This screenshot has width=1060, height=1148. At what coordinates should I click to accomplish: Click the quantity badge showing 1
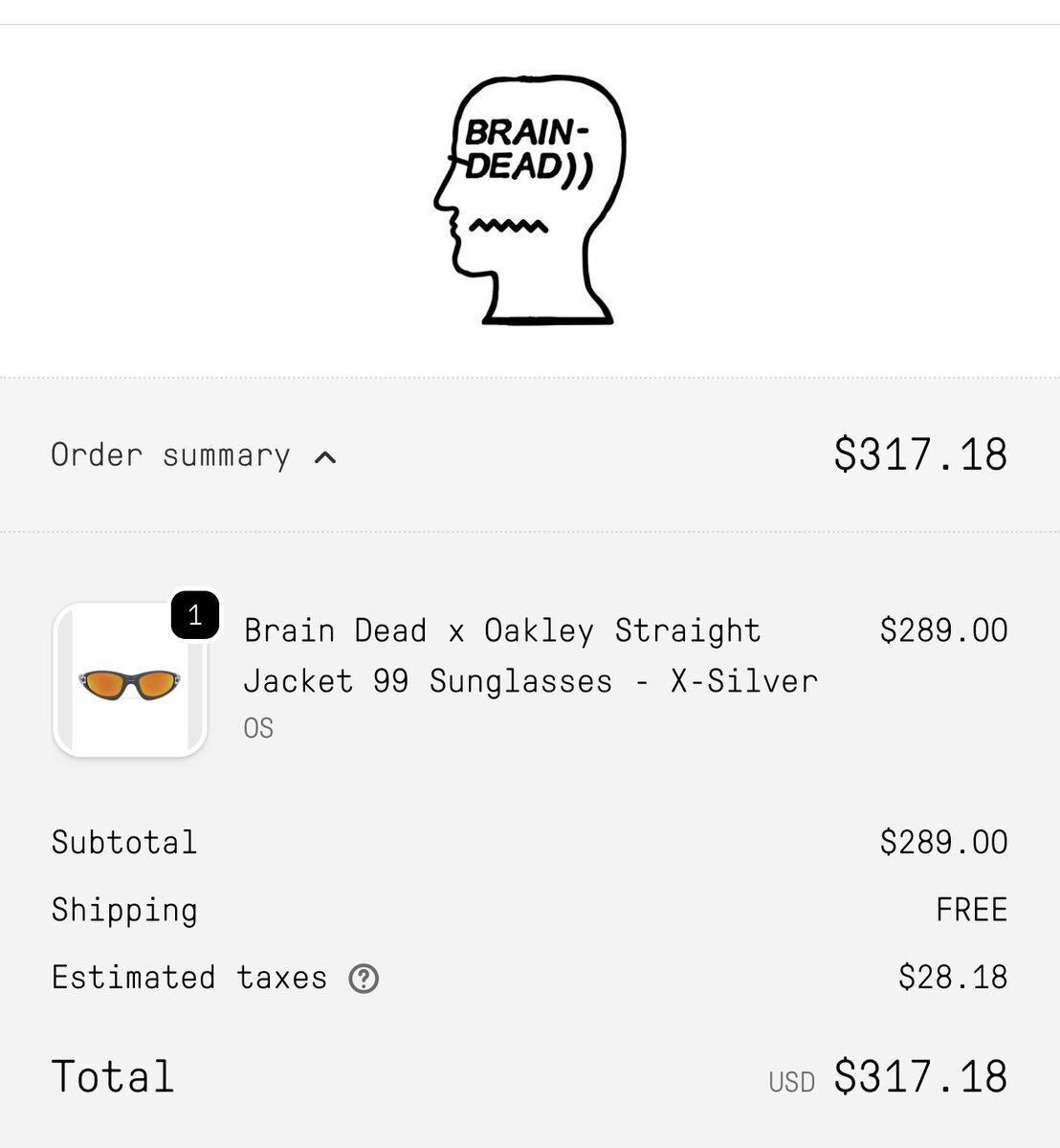[195, 615]
